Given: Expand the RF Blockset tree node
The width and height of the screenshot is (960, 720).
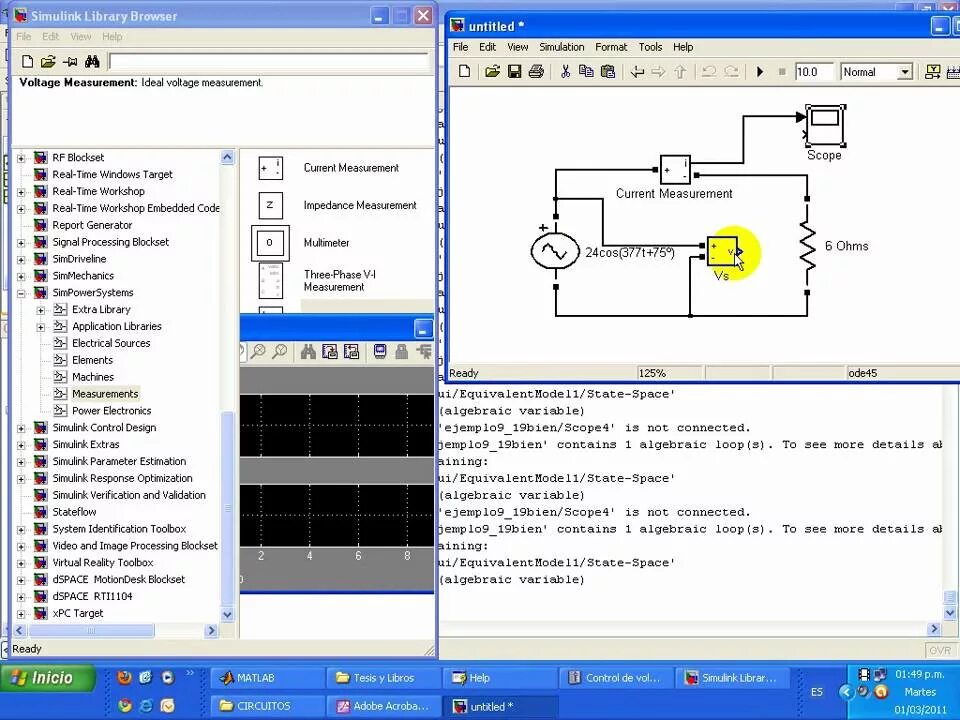Looking at the screenshot, I should [21, 159].
